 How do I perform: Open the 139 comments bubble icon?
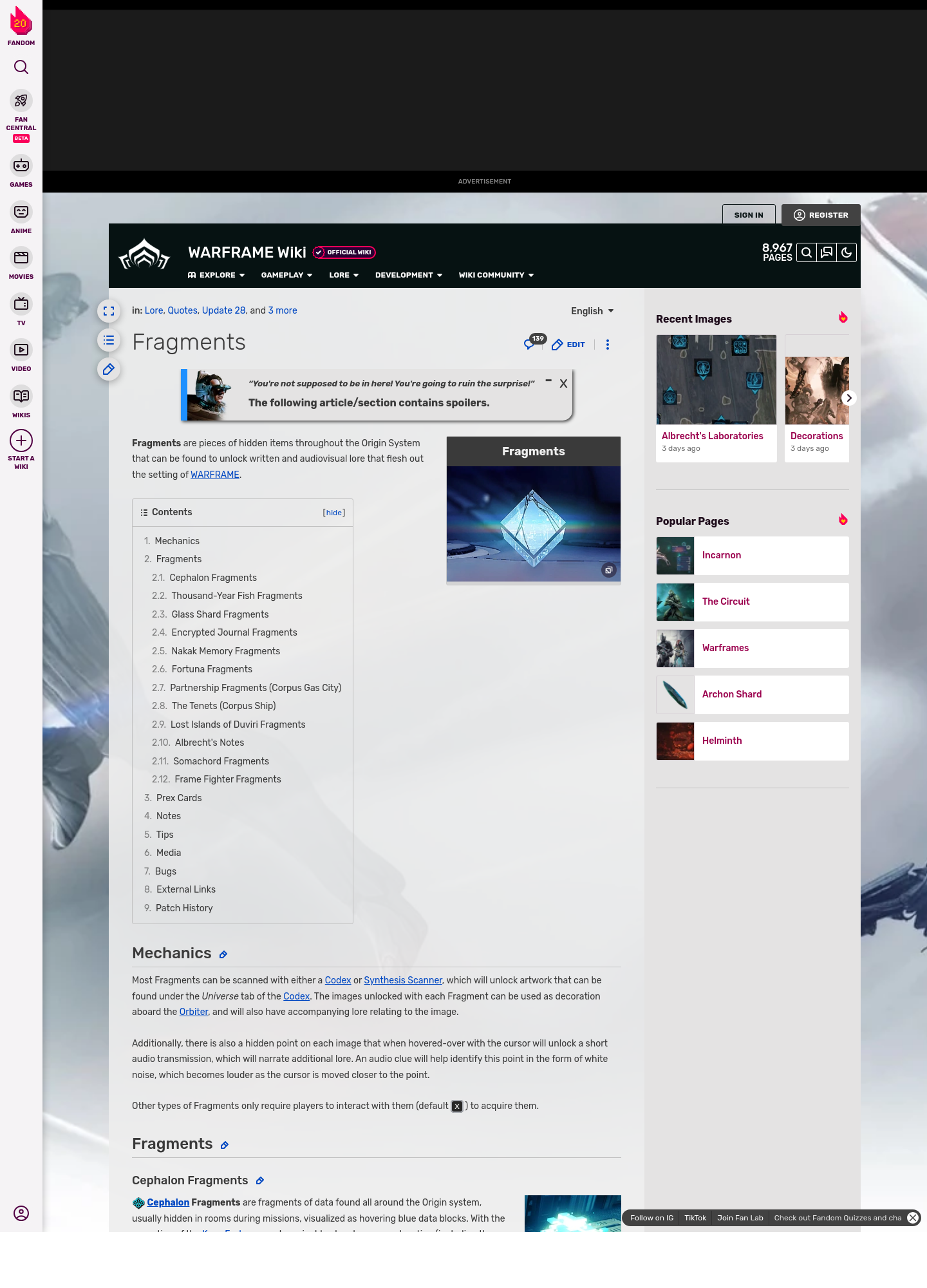534,343
